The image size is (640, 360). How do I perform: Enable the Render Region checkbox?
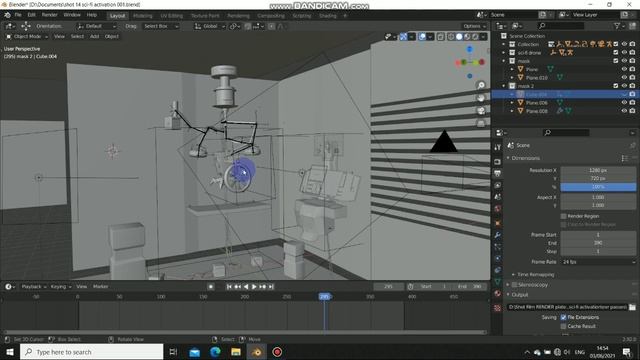tap(564, 216)
